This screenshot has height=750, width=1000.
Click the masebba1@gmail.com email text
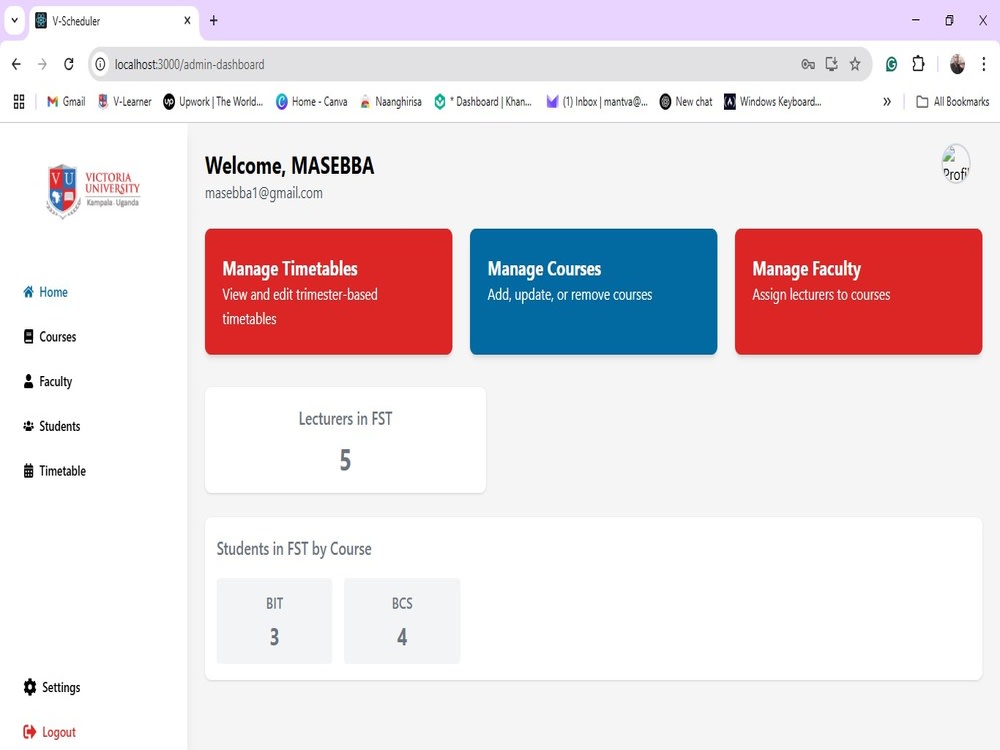pyautogui.click(x=263, y=193)
